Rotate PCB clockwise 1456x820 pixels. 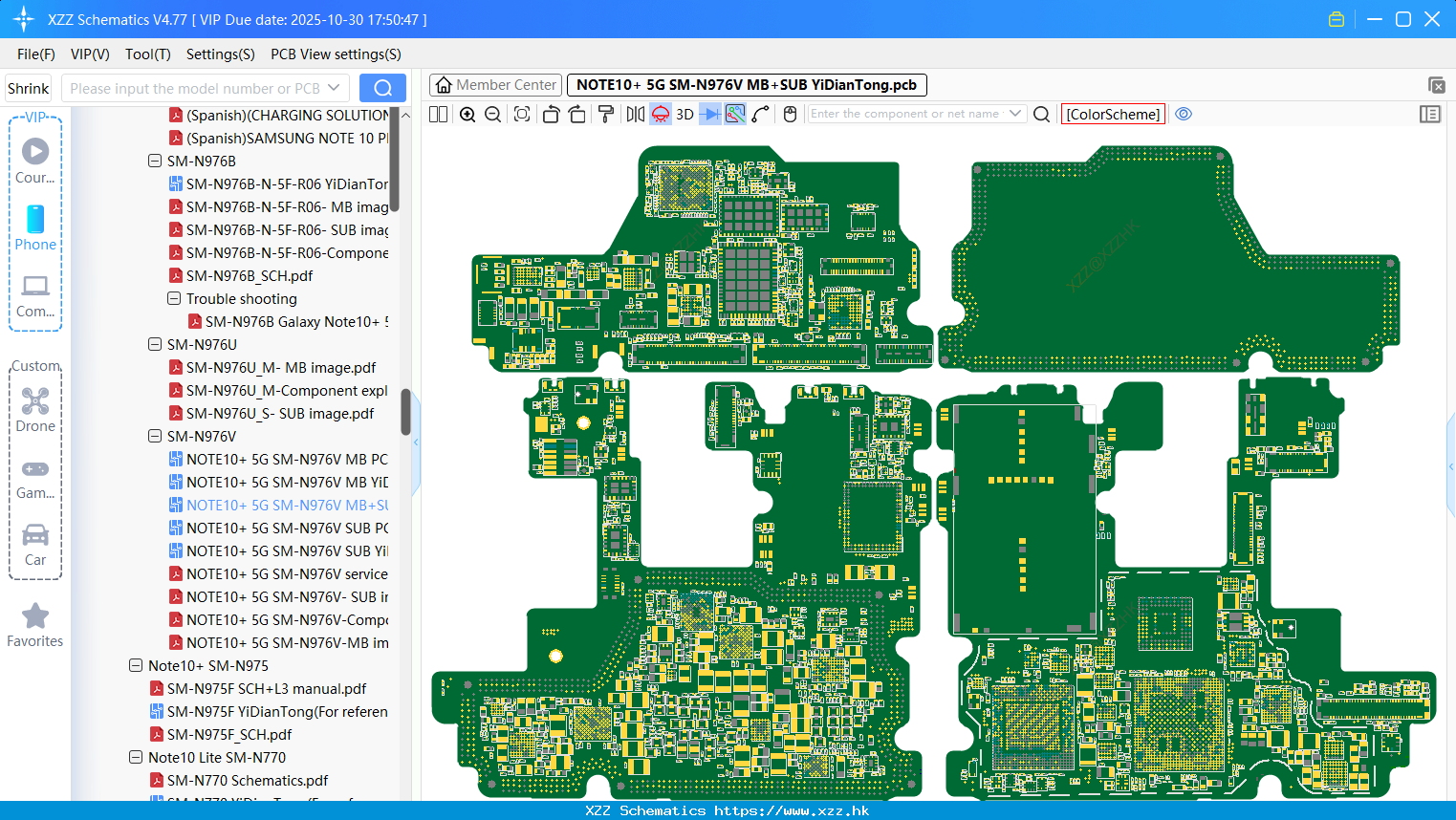(577, 114)
